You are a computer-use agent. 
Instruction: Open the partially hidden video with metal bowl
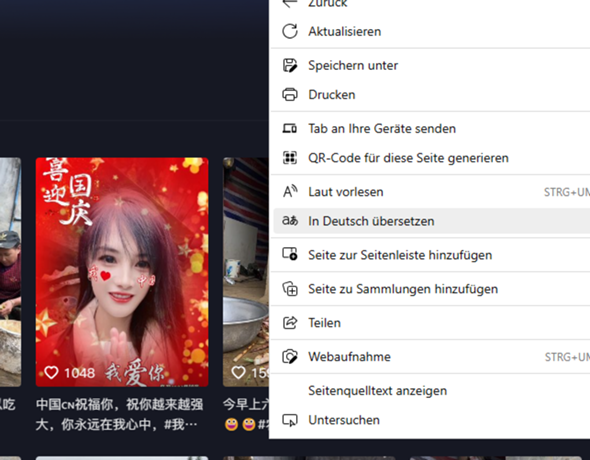tap(246, 272)
